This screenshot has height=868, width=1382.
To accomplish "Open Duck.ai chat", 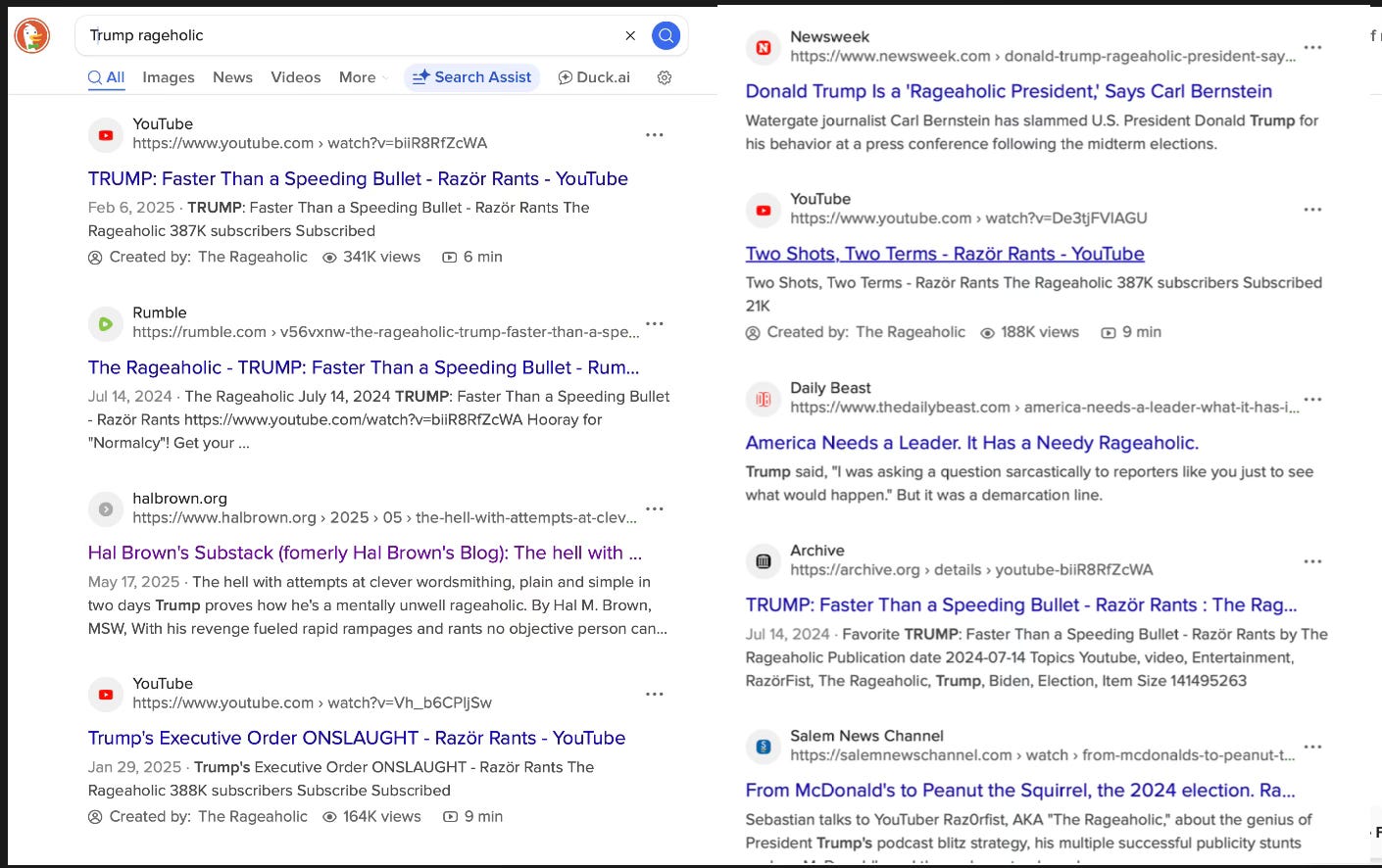I will pos(594,77).
